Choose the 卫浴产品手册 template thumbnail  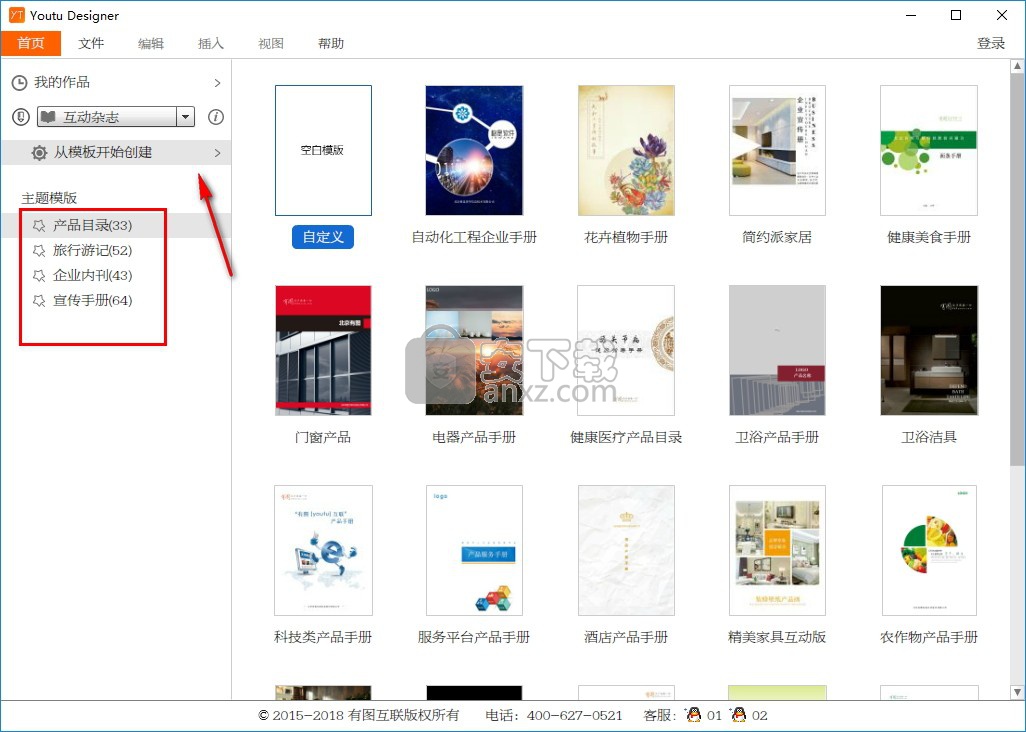(777, 350)
